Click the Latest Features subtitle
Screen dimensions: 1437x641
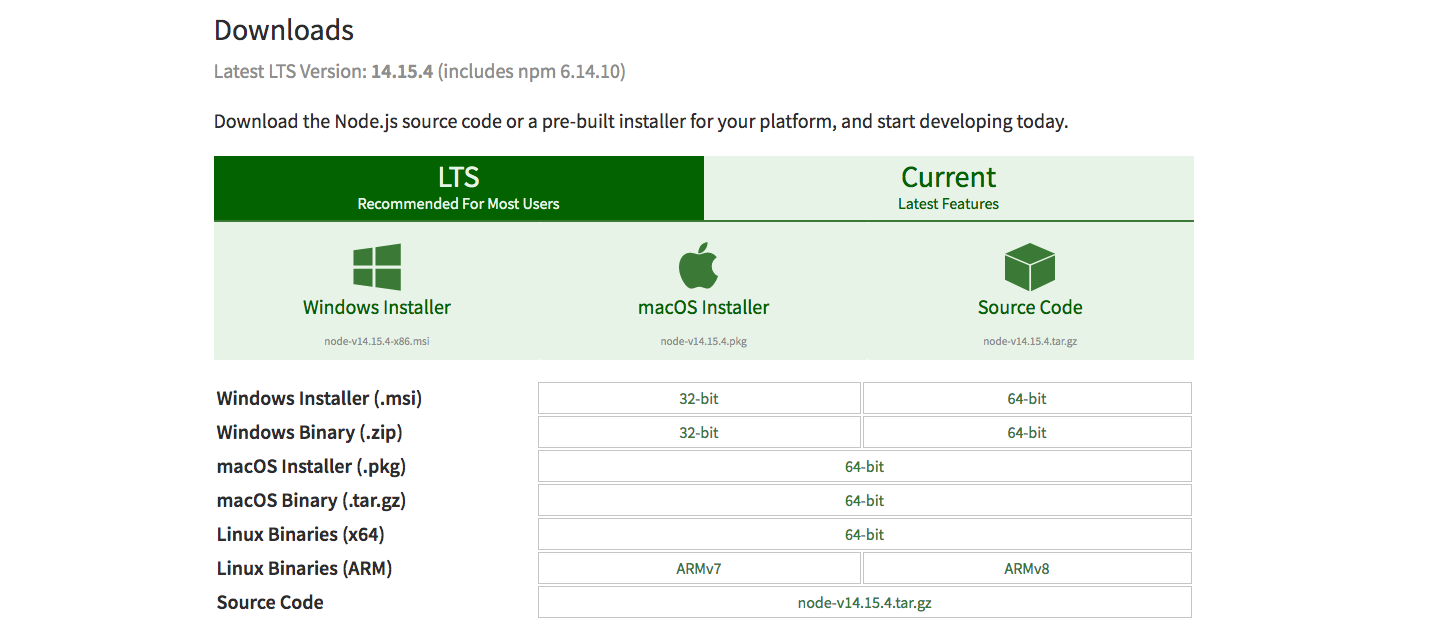tap(949, 204)
